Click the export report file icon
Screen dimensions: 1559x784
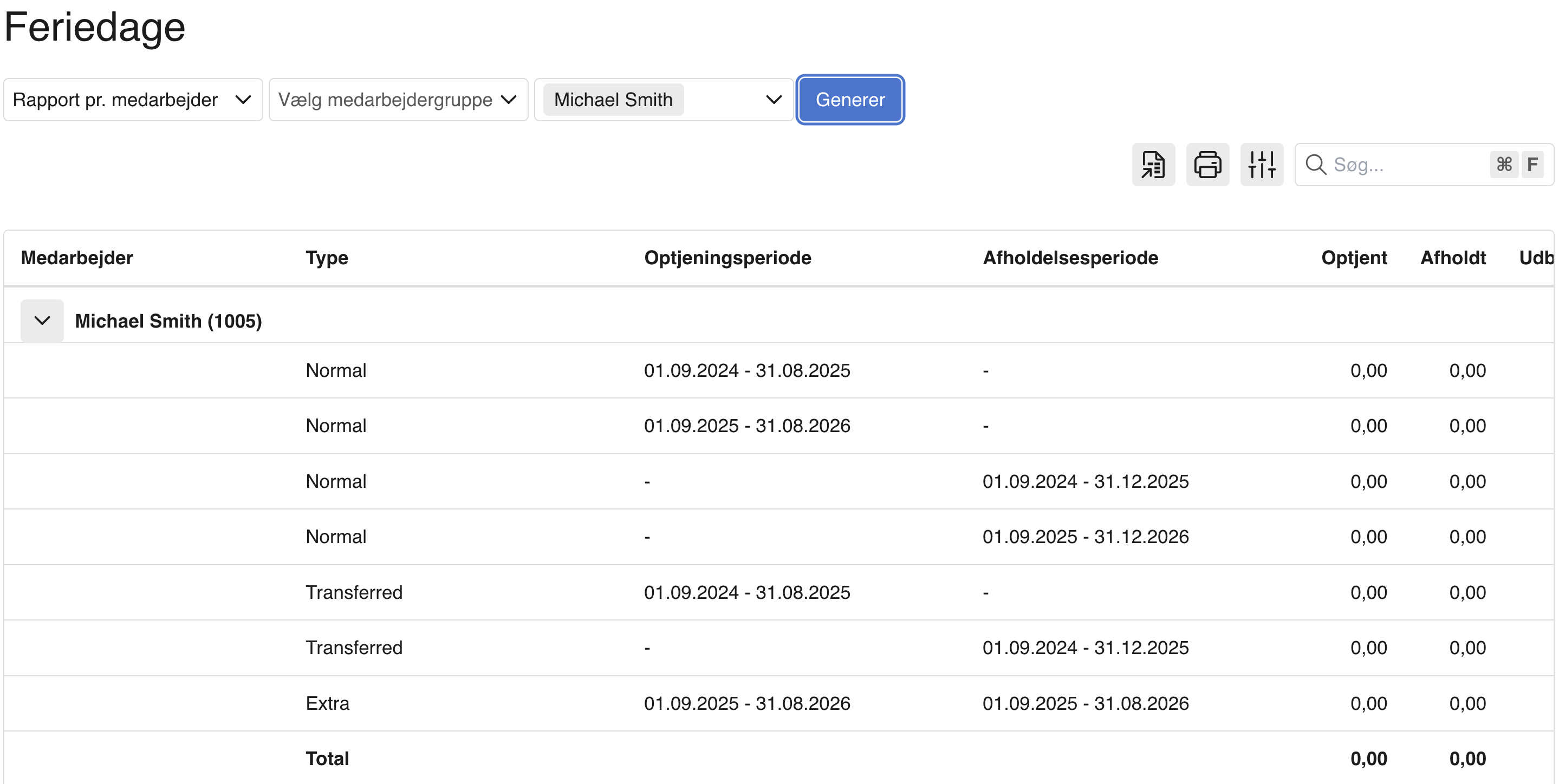tap(1153, 165)
